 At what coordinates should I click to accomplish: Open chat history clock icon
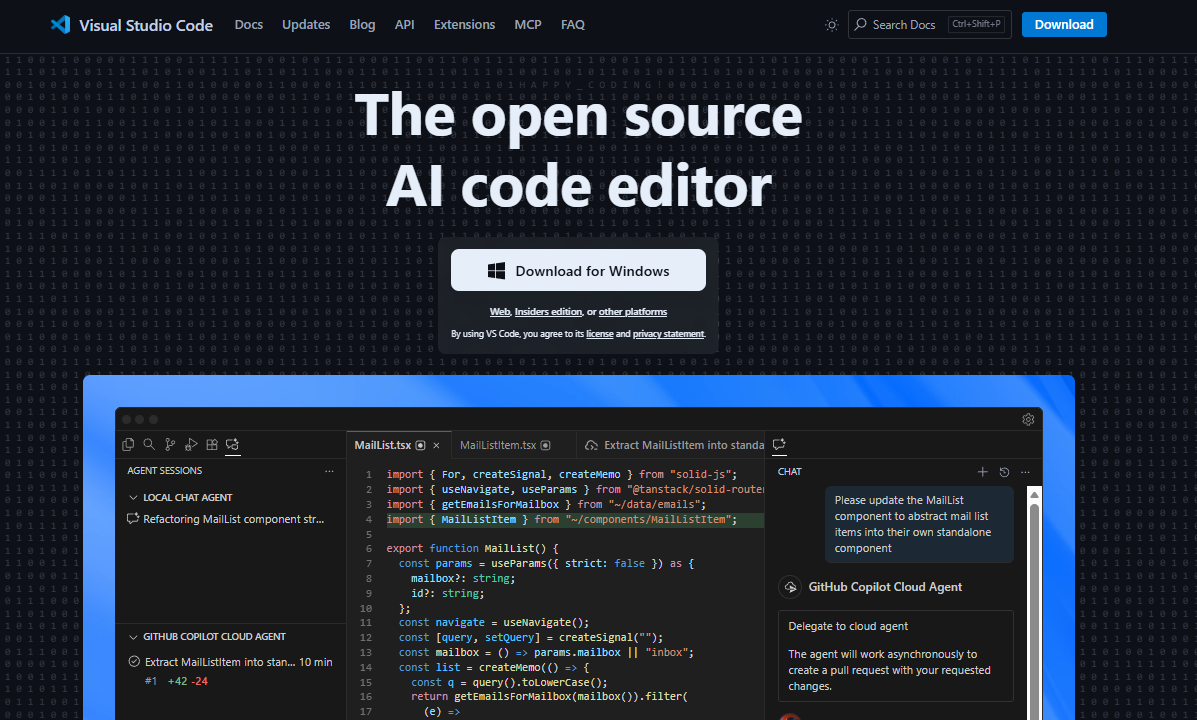pos(1004,472)
